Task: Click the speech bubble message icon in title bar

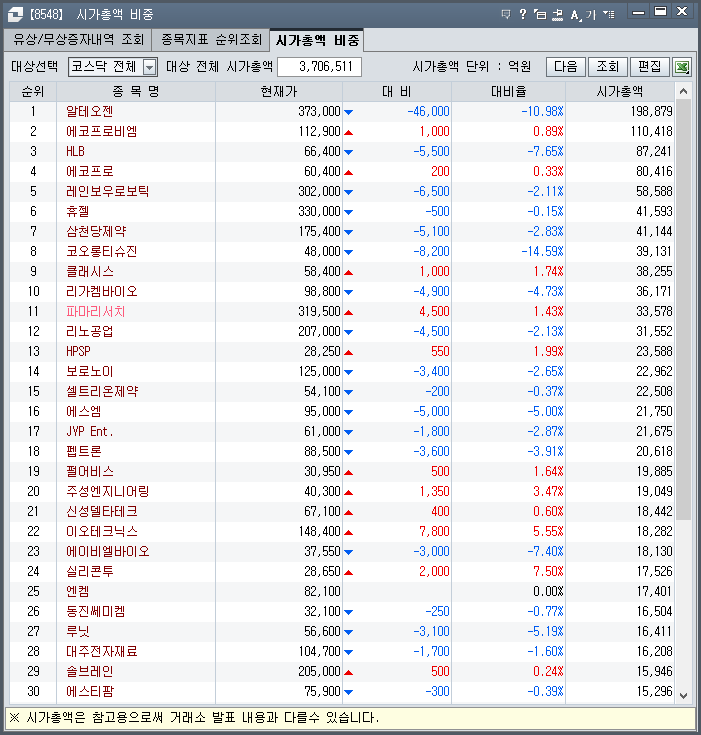Action: tap(505, 14)
